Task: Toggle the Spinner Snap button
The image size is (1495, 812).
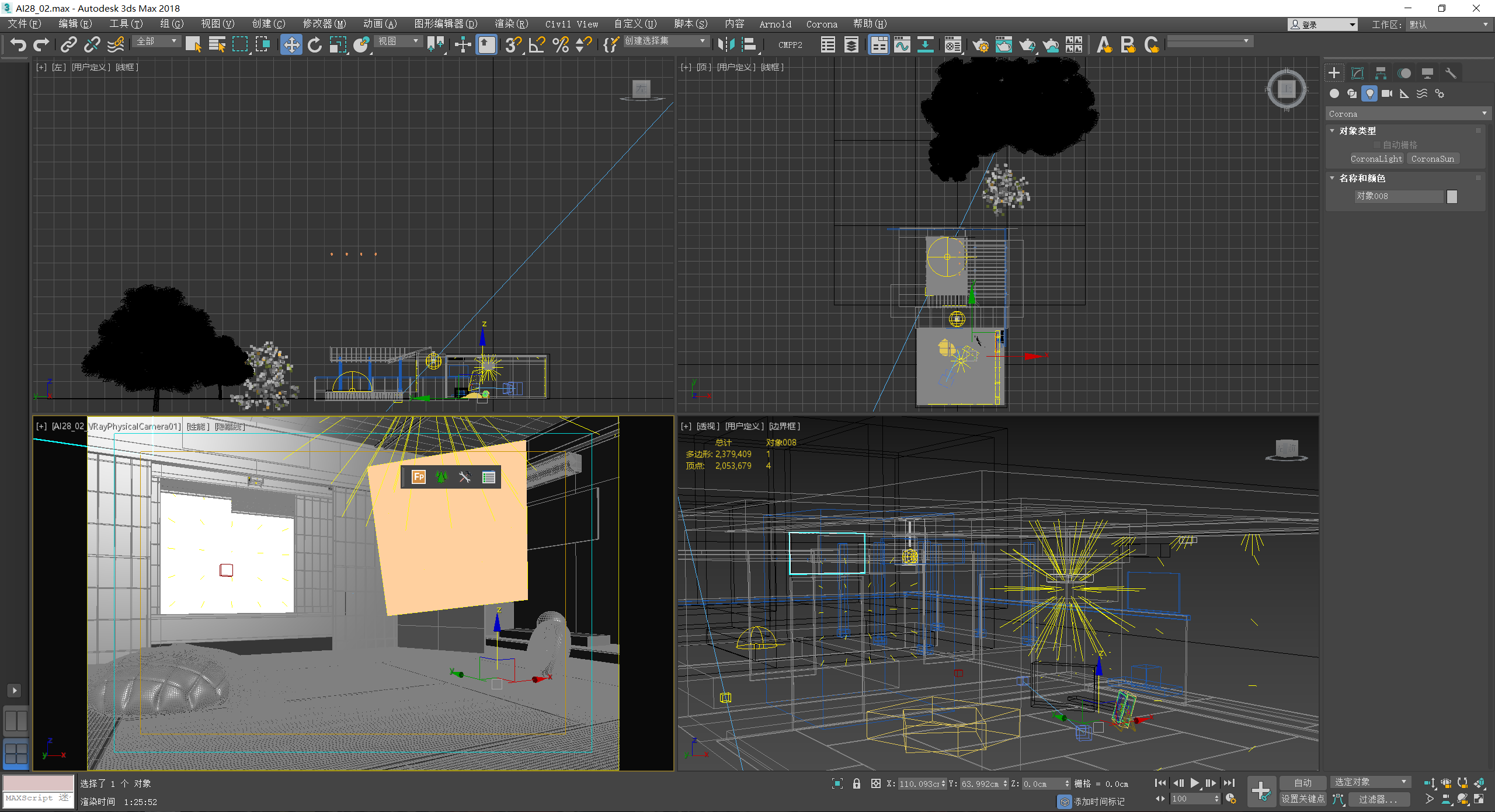Action: [x=583, y=44]
